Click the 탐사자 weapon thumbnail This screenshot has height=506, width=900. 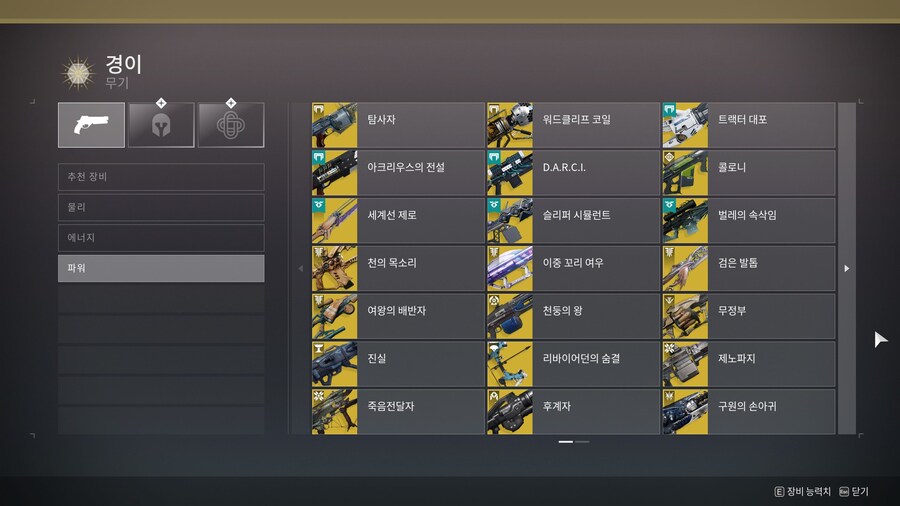pyautogui.click(x=335, y=125)
